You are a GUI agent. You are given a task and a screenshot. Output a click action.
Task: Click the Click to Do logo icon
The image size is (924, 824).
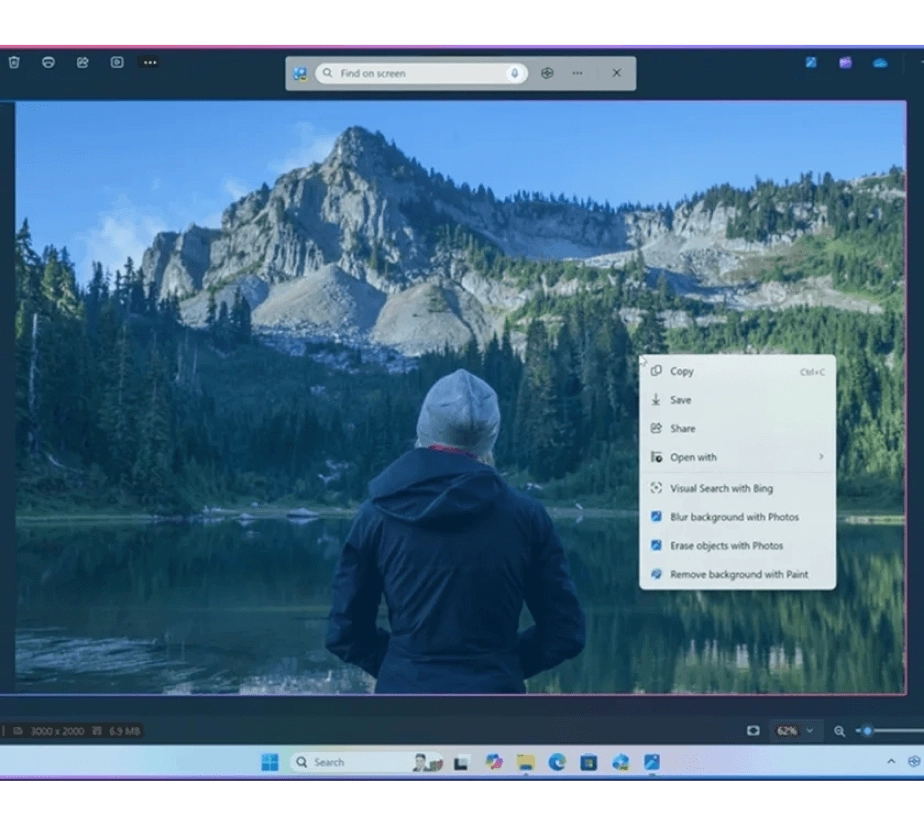pos(301,74)
